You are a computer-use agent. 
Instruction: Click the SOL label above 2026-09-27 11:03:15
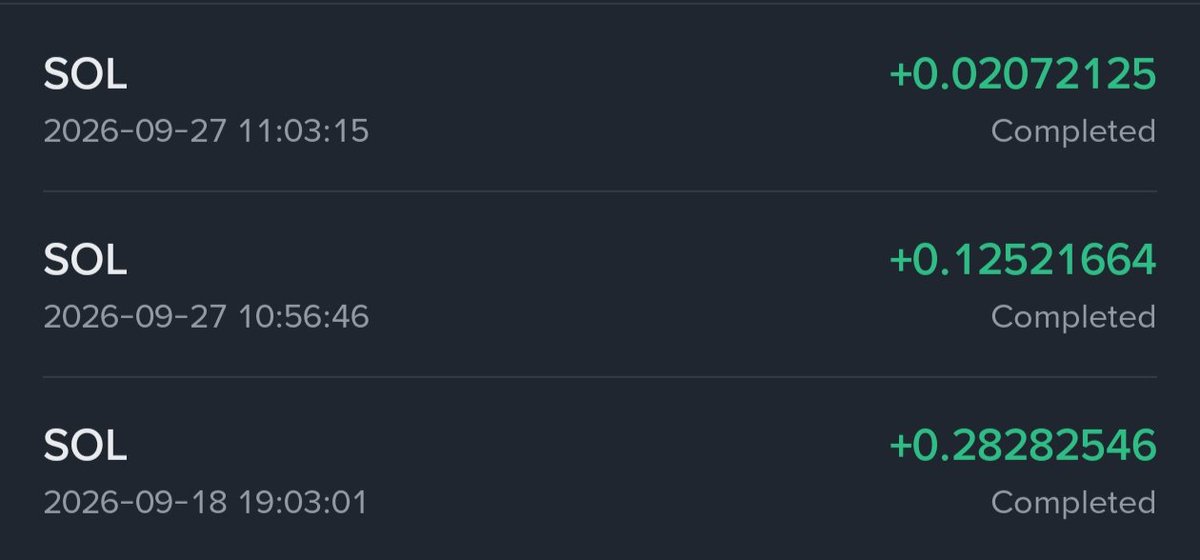pyautogui.click(x=85, y=75)
